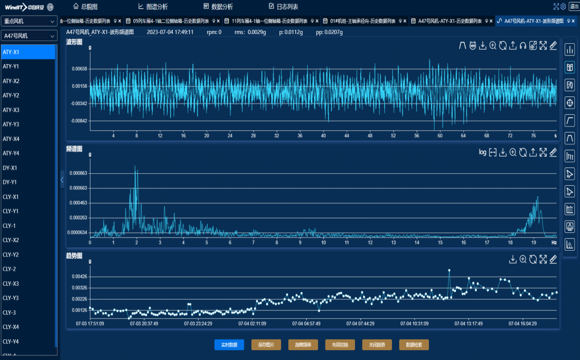Open the waveform chart edit pencil
The image size is (580, 360).
click(553, 46)
